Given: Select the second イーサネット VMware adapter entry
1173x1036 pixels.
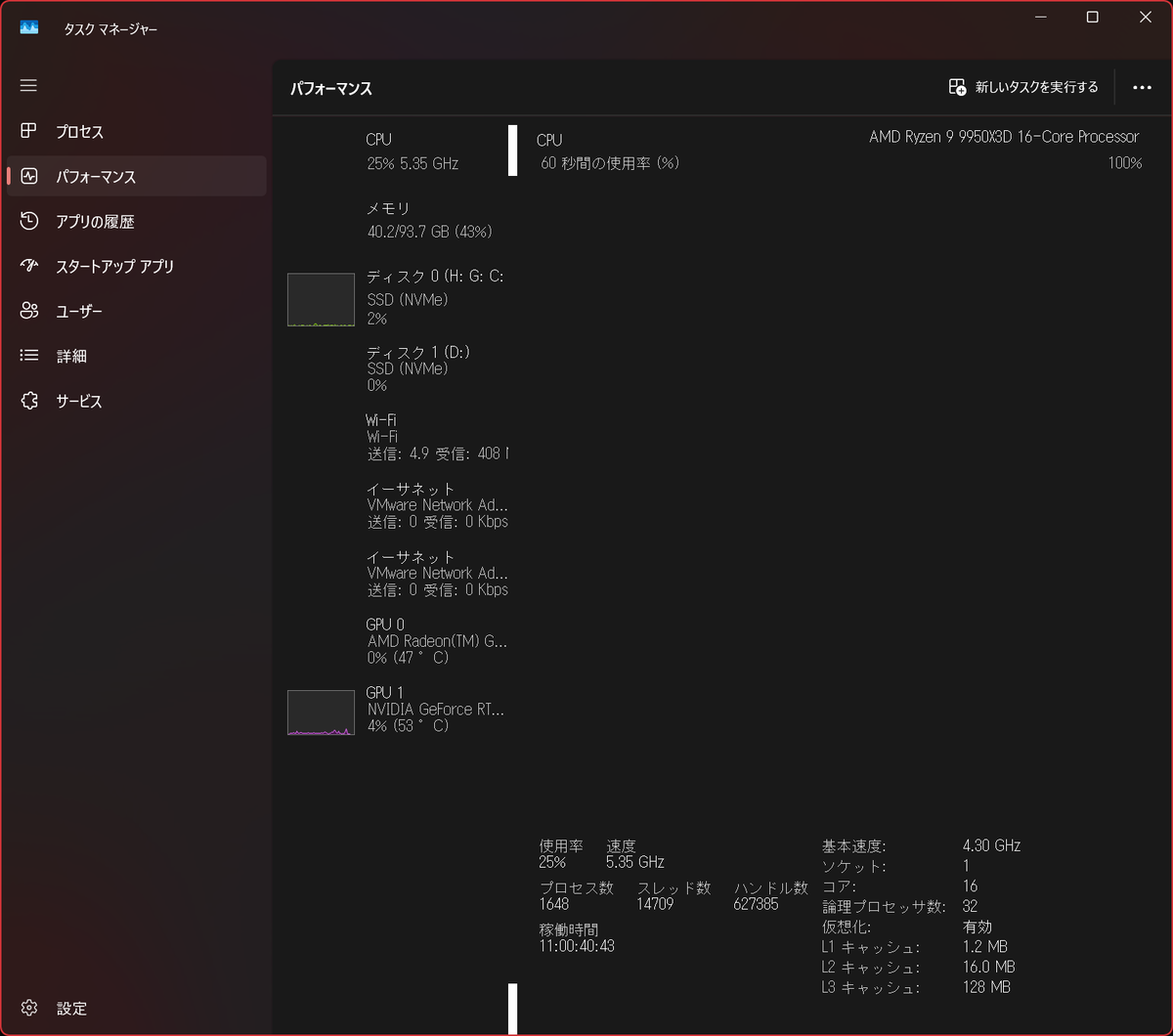Looking at the screenshot, I should (x=395, y=573).
